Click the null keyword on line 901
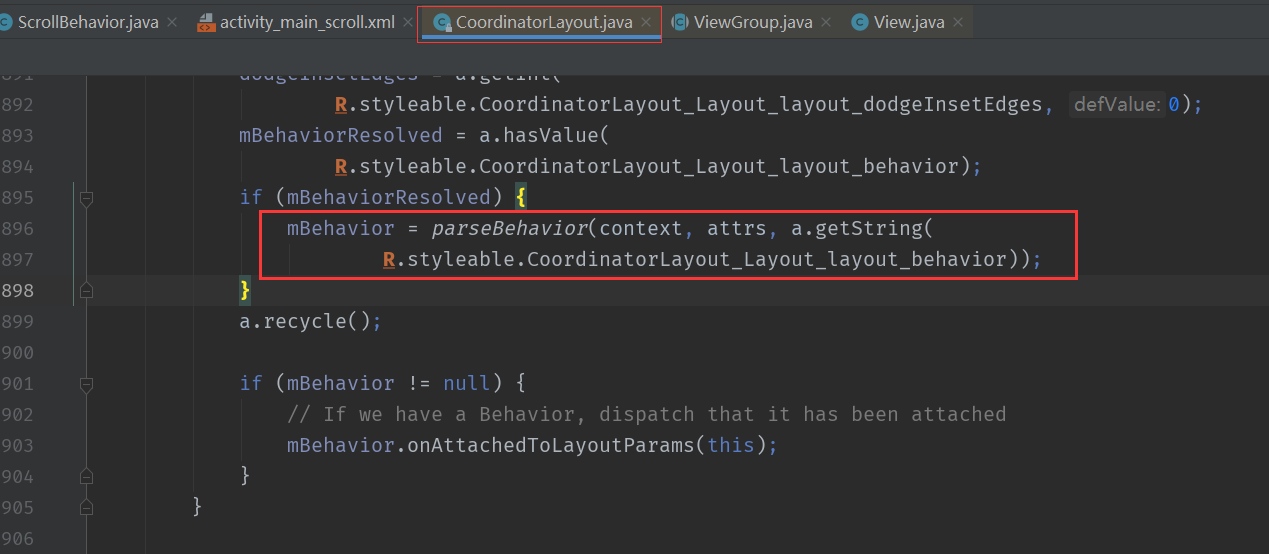The height and width of the screenshot is (554, 1269). point(467,384)
